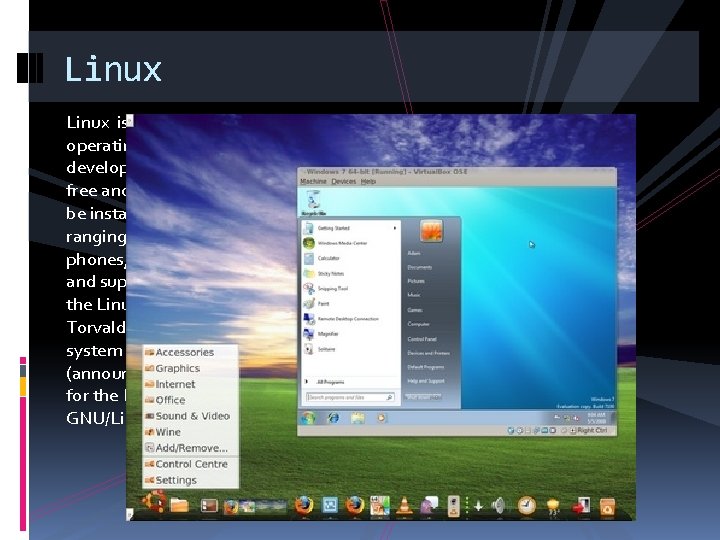Click the blue square window icon in the dock
This screenshot has height=540, width=720.
click(x=330, y=505)
